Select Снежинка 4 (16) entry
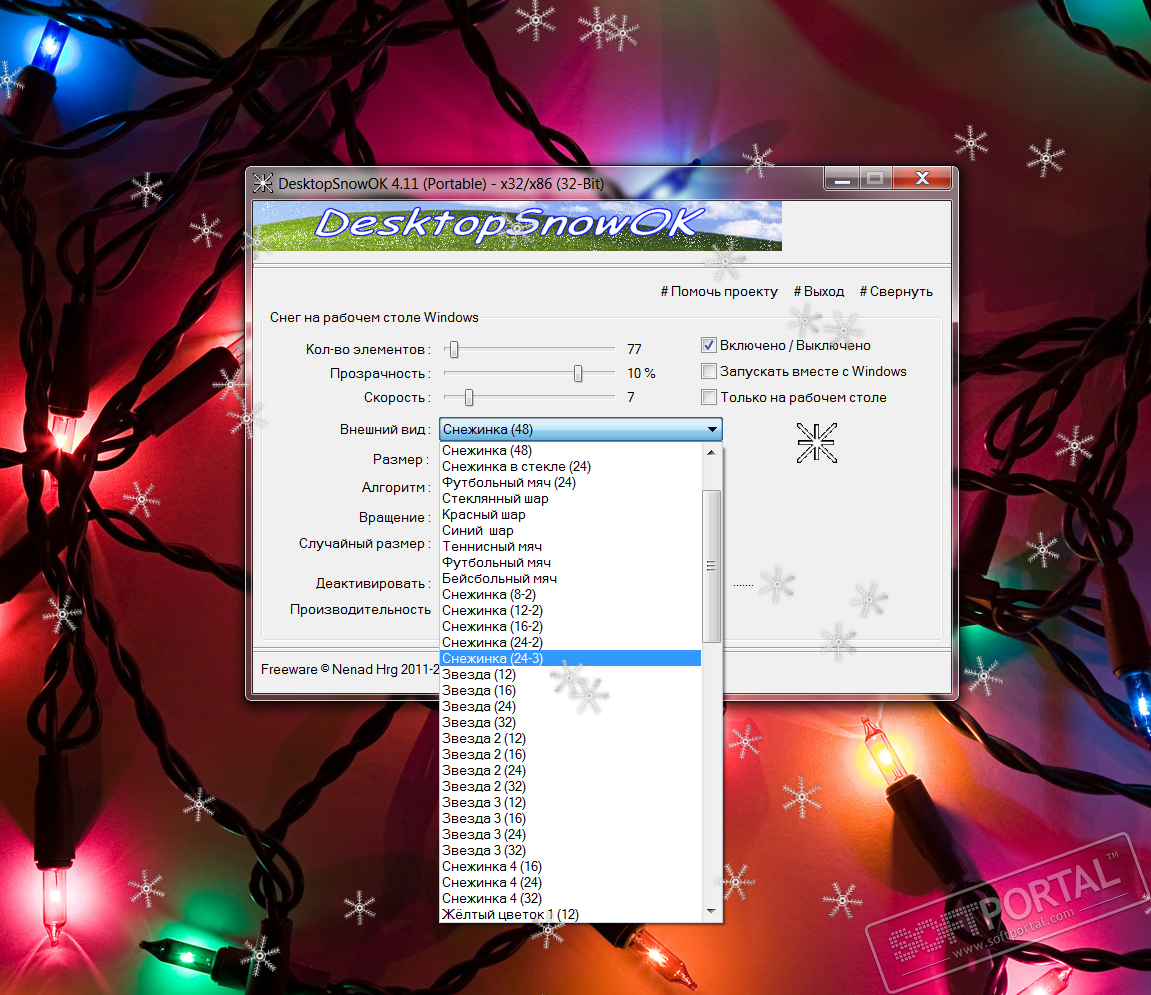The image size is (1151, 995). [570, 866]
